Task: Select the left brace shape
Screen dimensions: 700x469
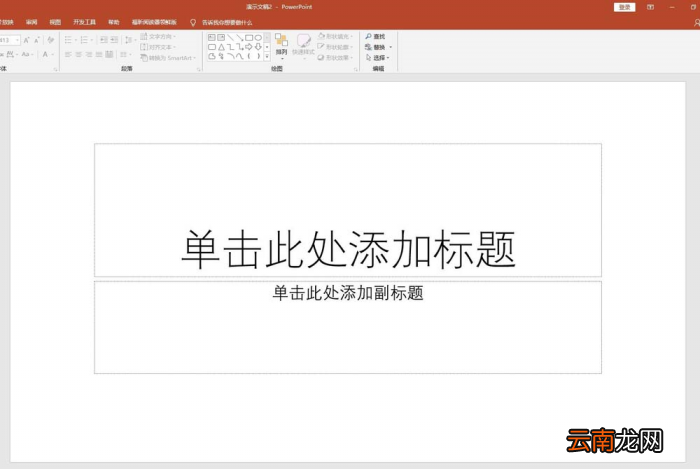Action: (x=249, y=56)
